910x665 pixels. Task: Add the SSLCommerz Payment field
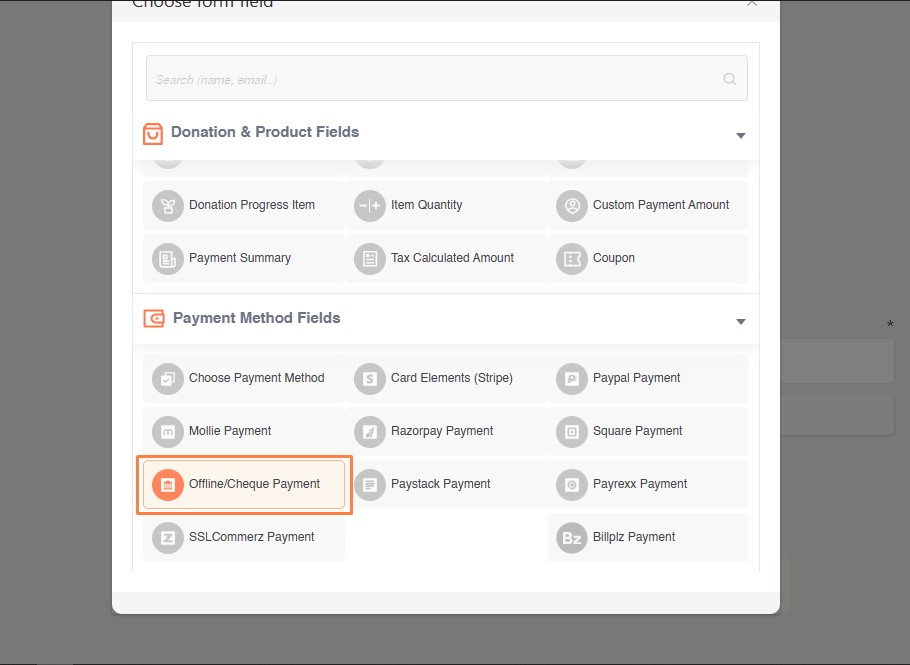244,537
